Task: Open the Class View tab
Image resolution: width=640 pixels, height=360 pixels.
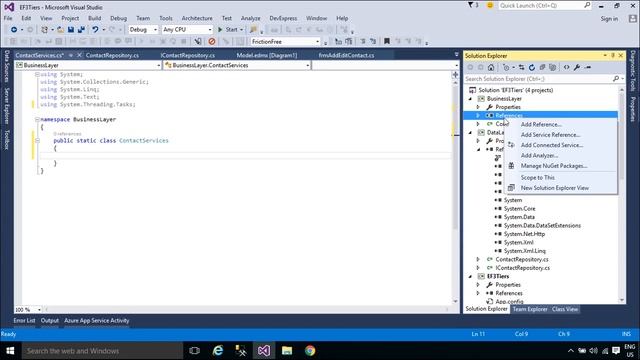Action: tap(565, 309)
